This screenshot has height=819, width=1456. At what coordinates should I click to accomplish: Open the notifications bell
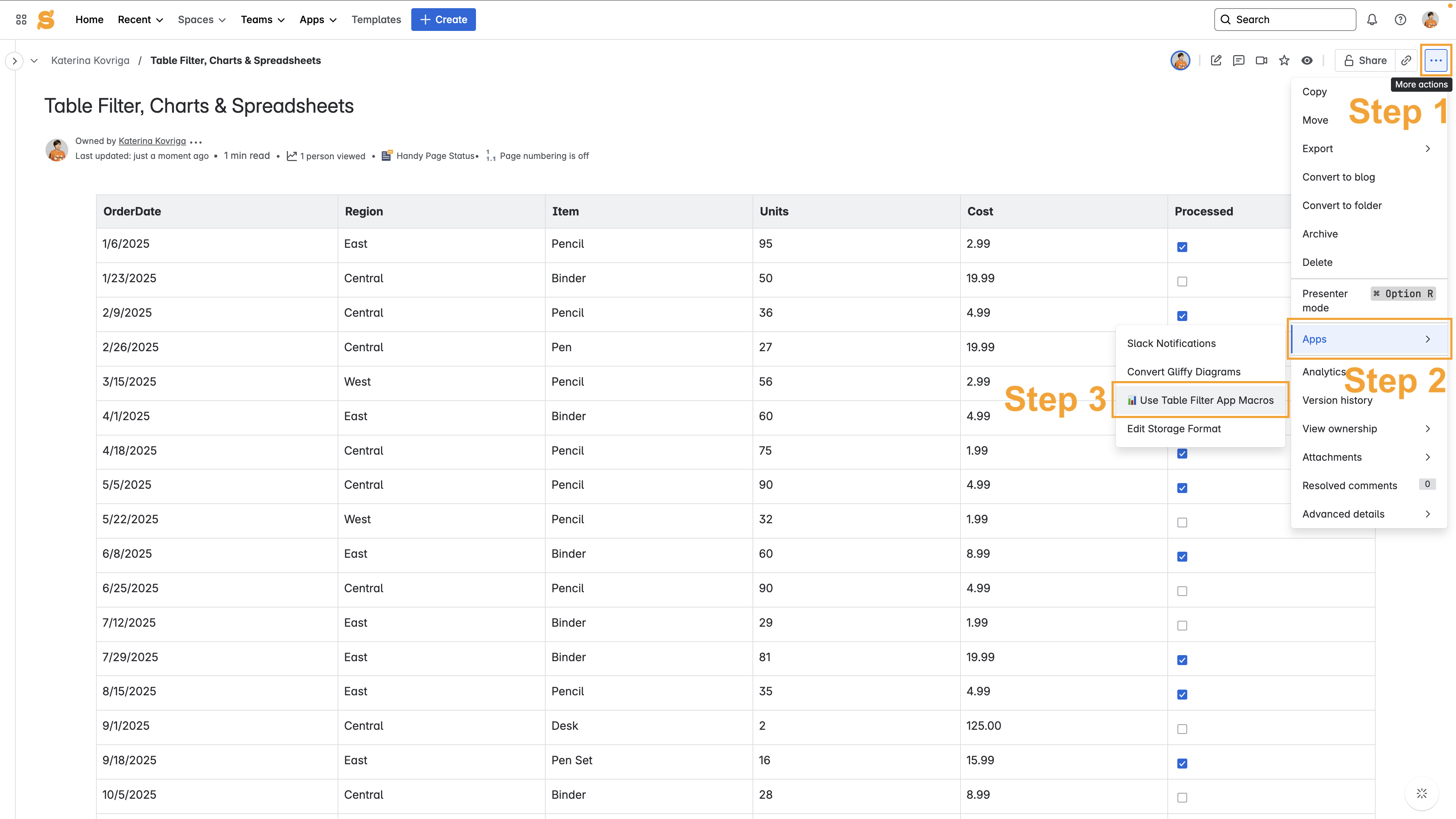(x=1372, y=20)
